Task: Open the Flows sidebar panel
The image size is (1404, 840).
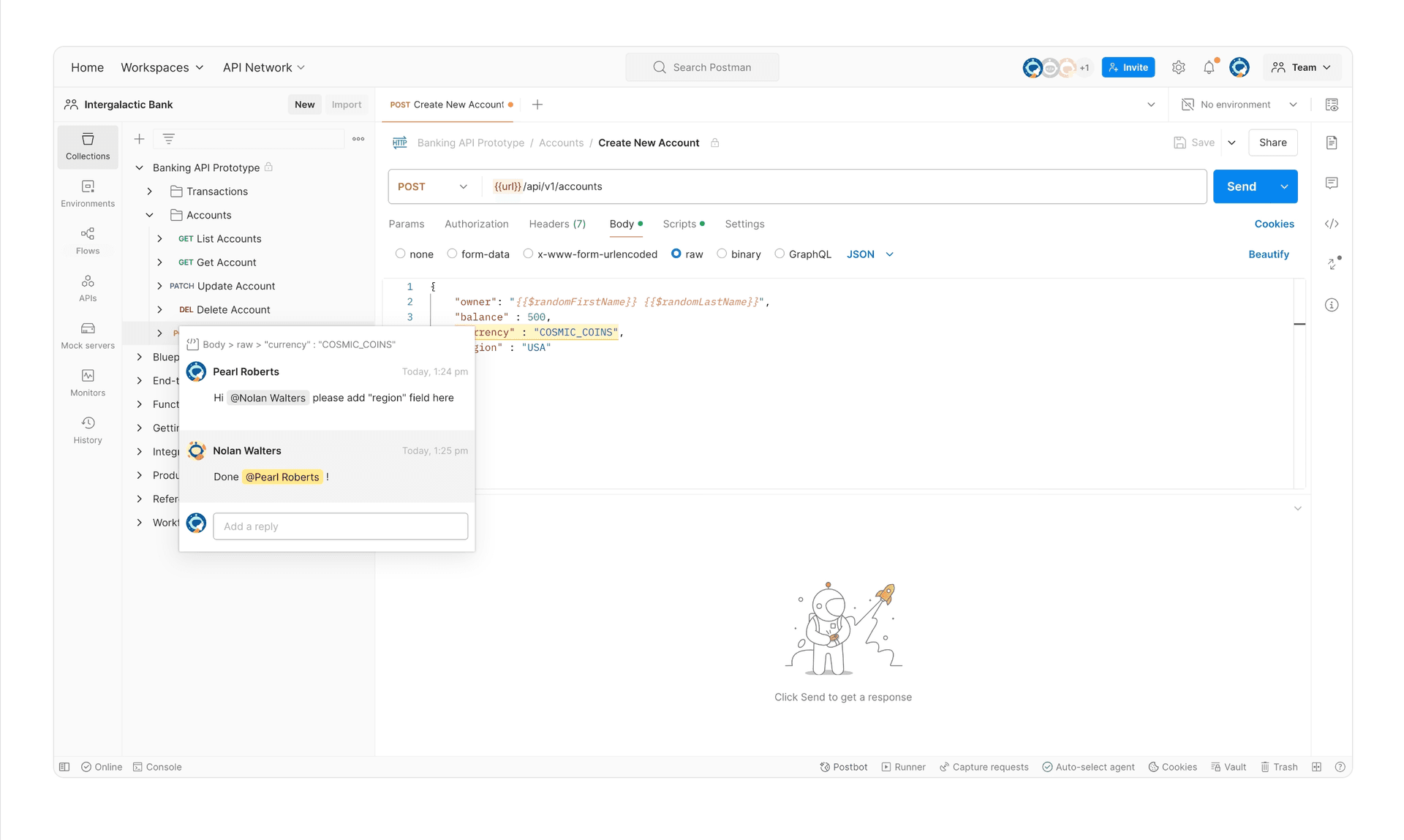Action: point(88,241)
